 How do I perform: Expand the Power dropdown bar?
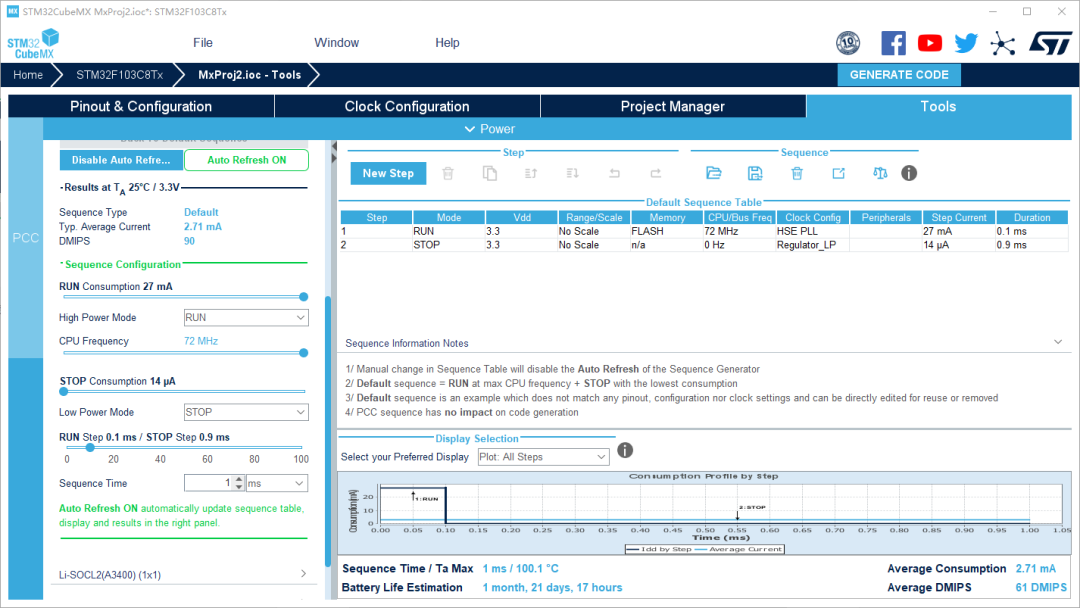point(490,129)
